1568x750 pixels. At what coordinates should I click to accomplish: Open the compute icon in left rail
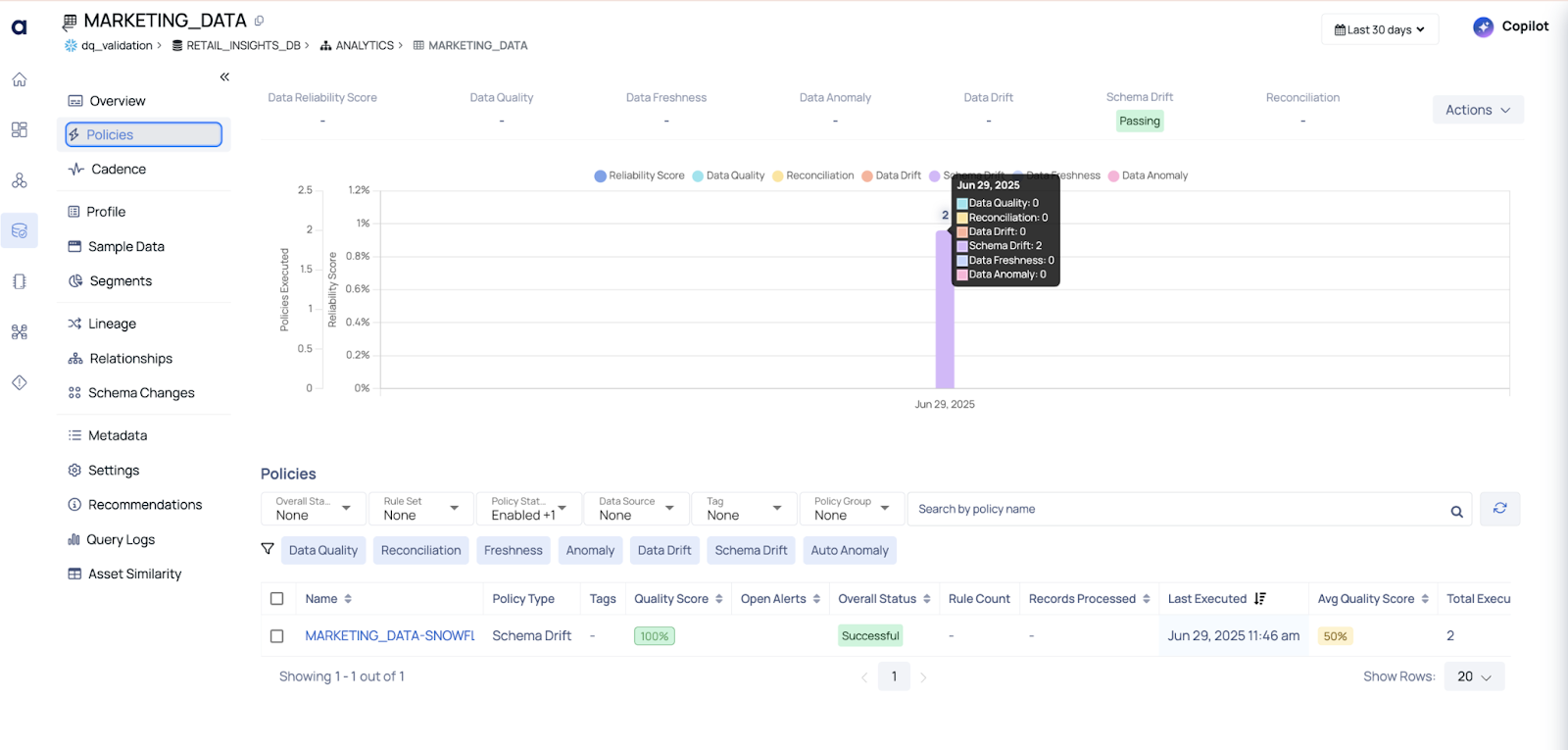pos(19,281)
